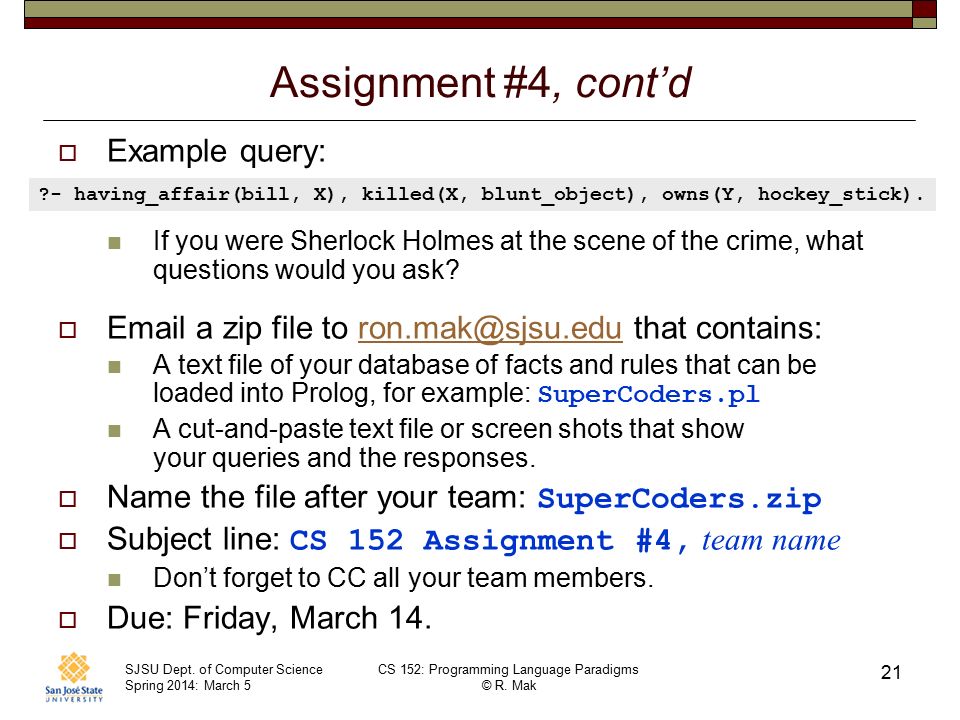Image resolution: width=960 pixels, height=720 pixels.
Task: Click 'CS 152: Programming Language Paradigms' footer
Action: pos(508,669)
